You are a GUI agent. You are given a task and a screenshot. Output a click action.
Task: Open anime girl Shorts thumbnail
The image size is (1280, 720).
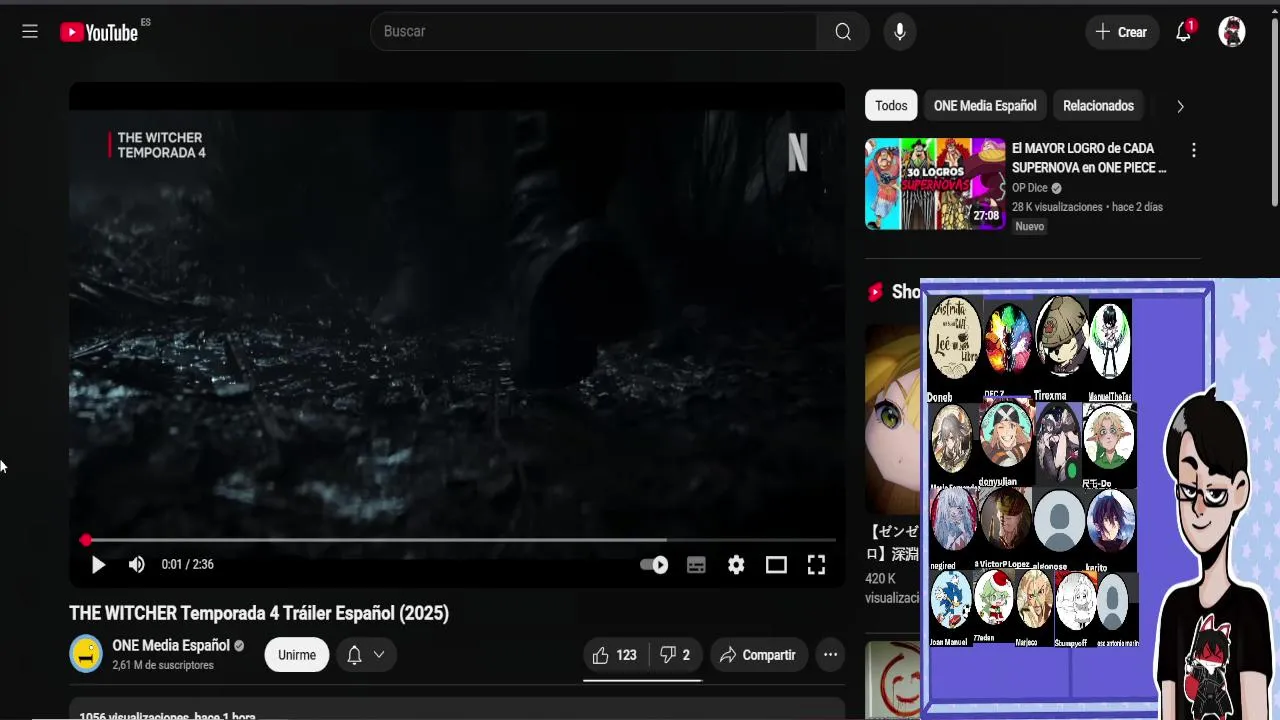pyautogui.click(x=892, y=418)
